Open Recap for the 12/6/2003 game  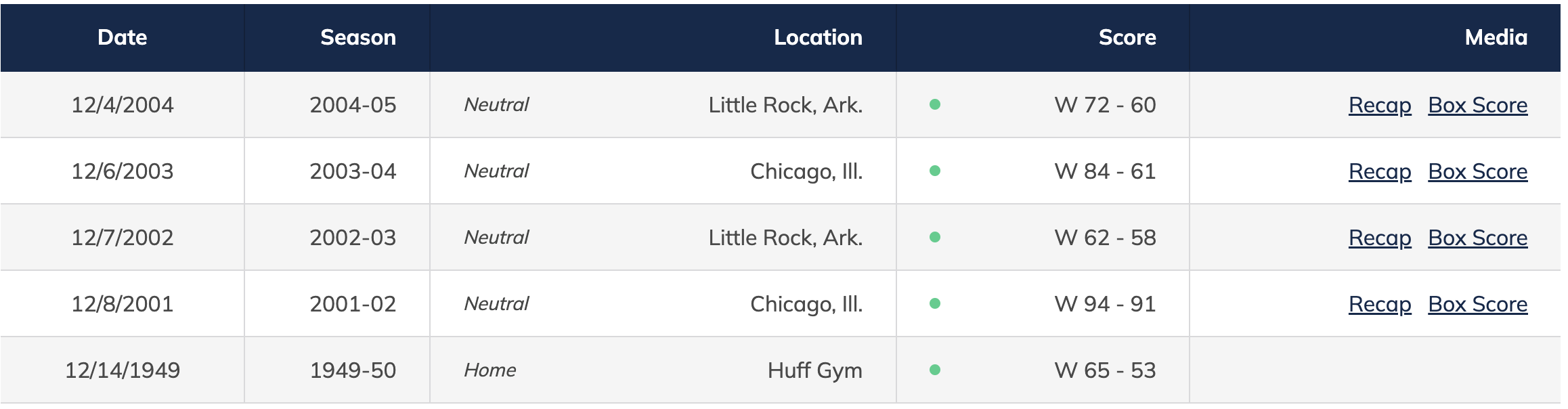(x=1379, y=171)
